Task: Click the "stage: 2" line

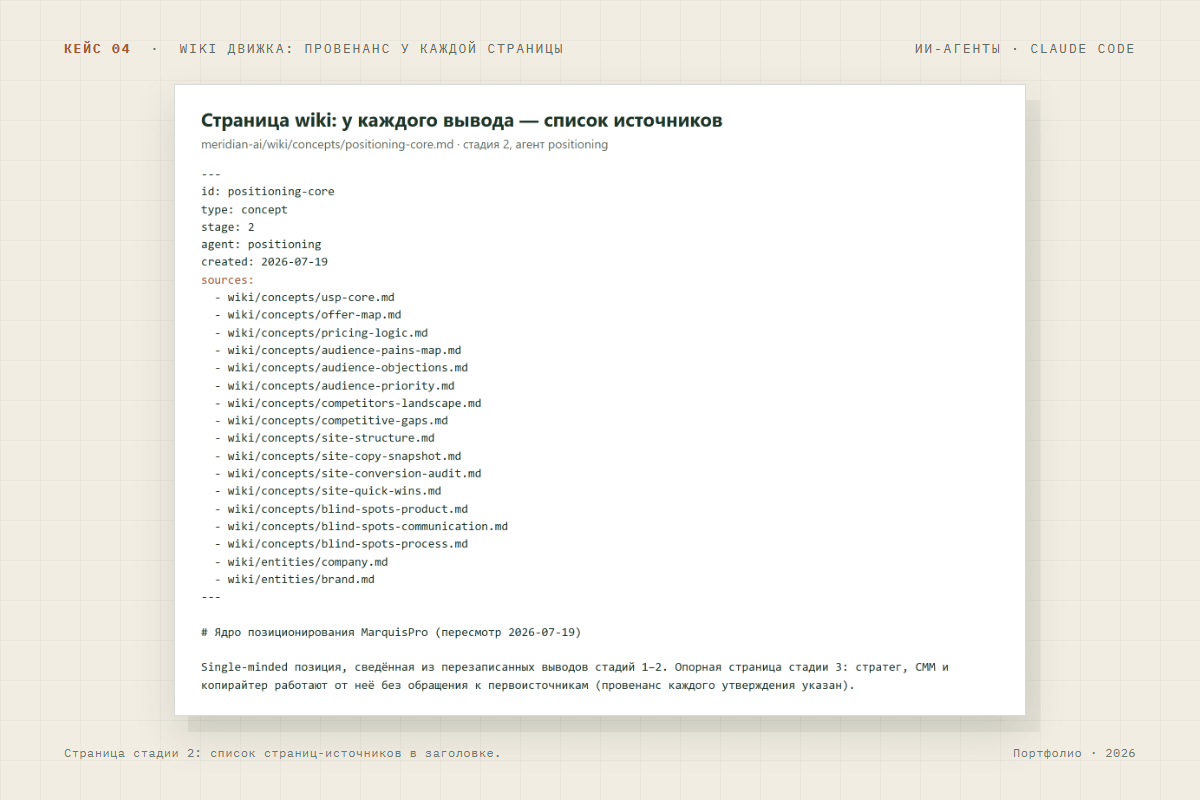Action: pos(228,227)
